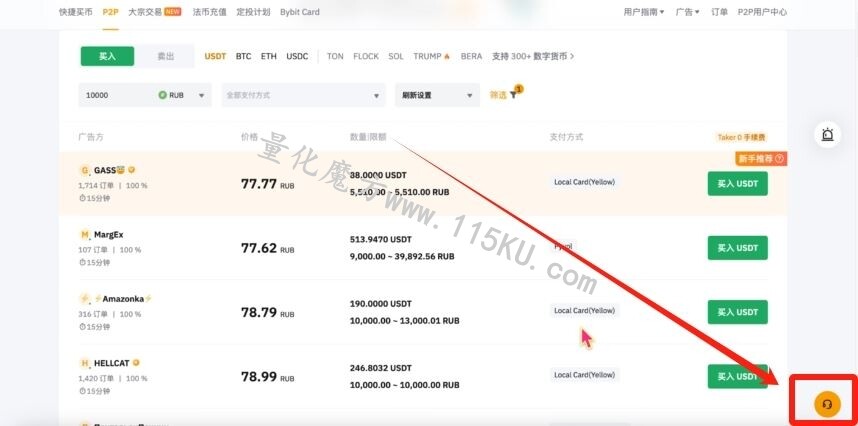Image resolution: width=858 pixels, height=426 pixels.
Task: Click the 10,000.00 ~ 13,000.01 RUB limit
Action: pos(404,321)
